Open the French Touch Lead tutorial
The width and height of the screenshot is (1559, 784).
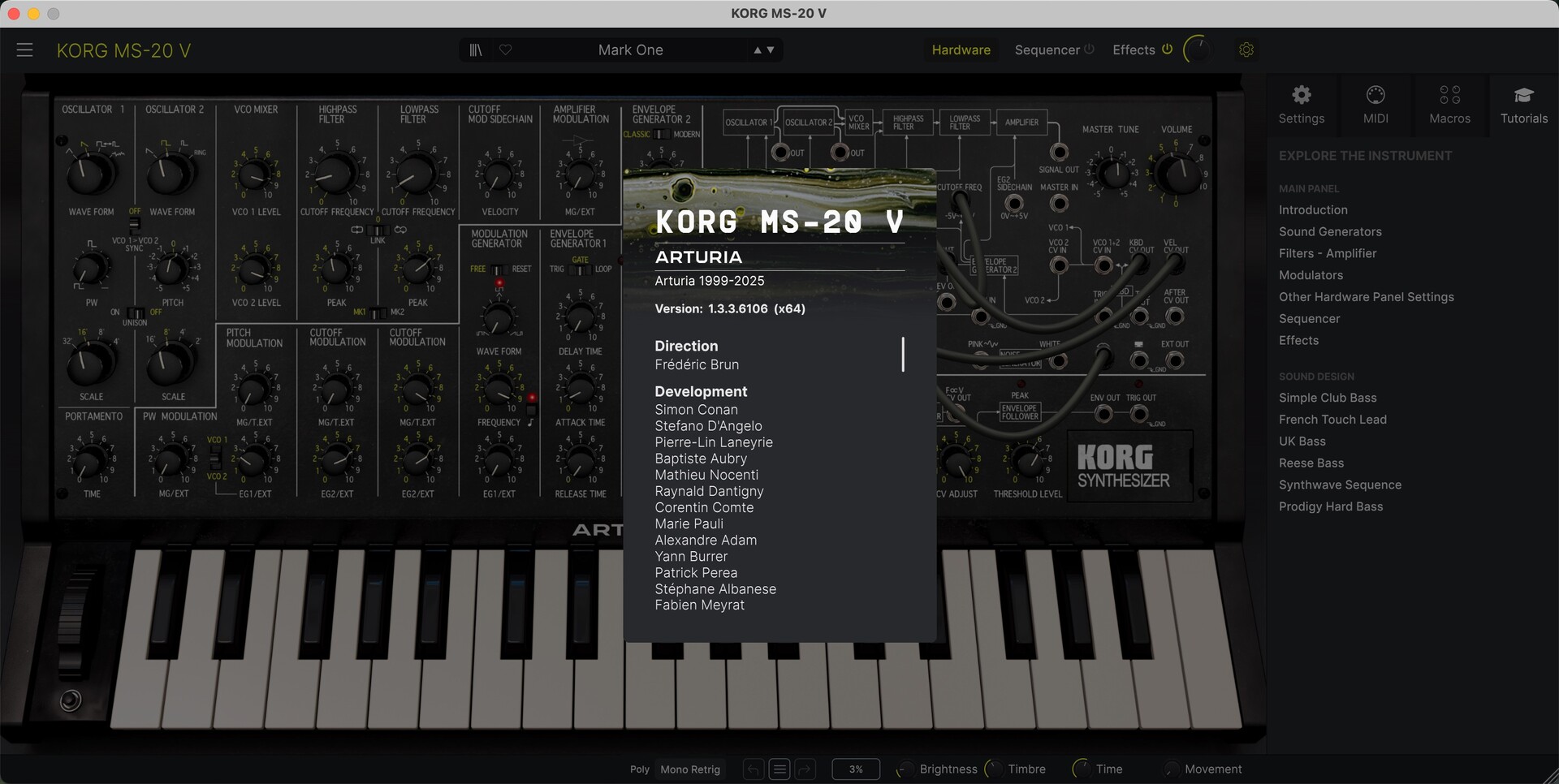pos(1332,420)
